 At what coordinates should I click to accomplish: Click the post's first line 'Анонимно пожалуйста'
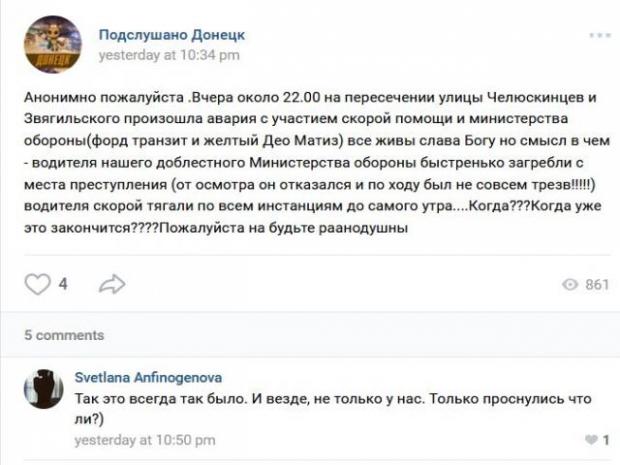click(88, 96)
